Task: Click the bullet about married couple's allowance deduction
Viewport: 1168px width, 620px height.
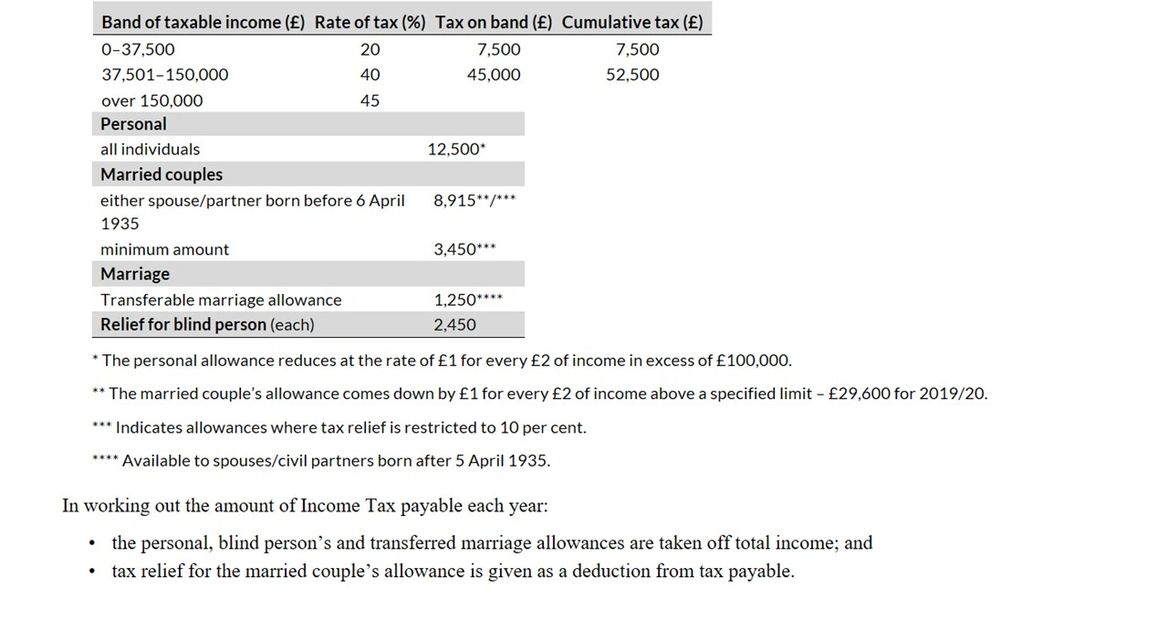Action: coord(453,572)
